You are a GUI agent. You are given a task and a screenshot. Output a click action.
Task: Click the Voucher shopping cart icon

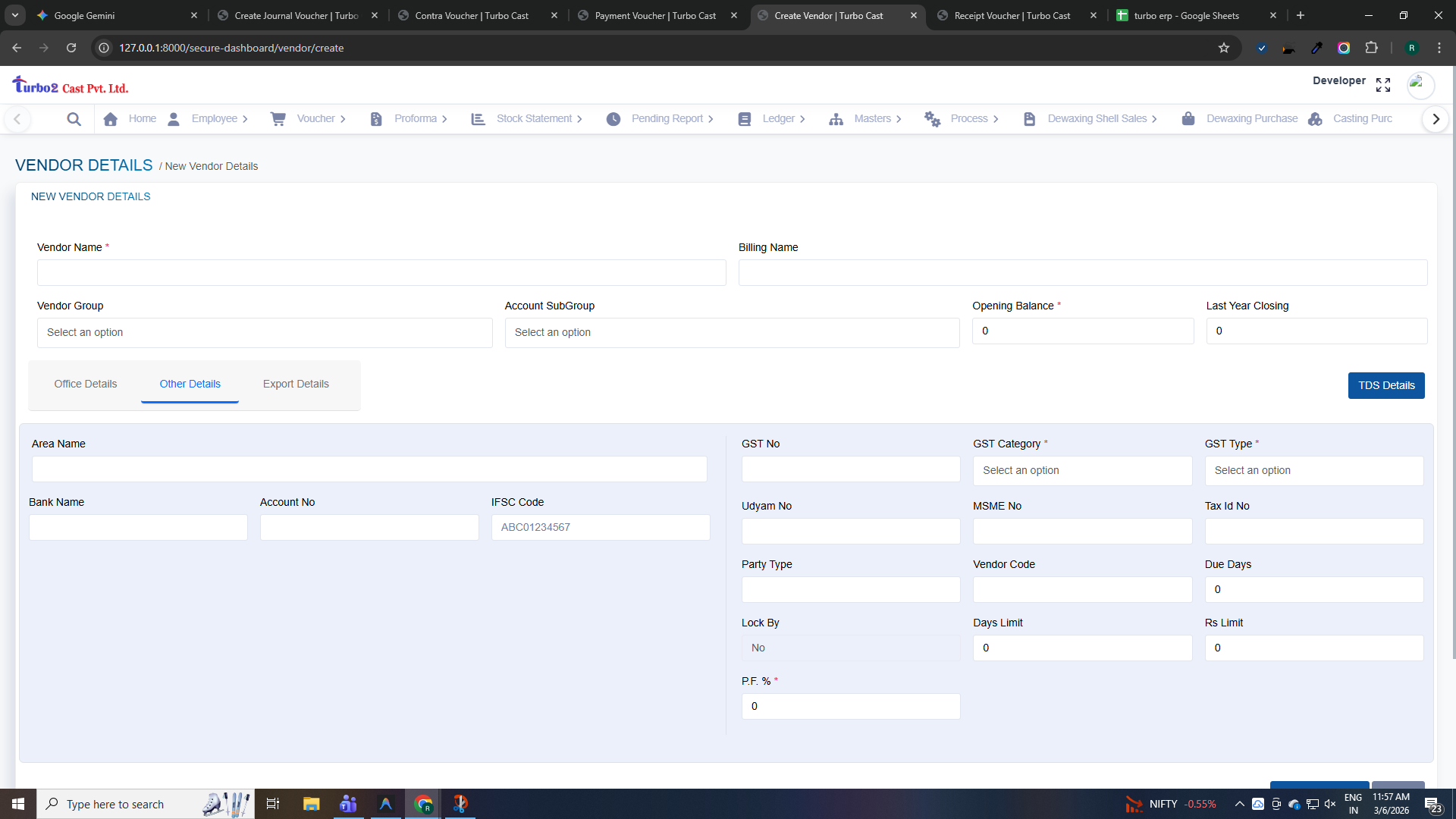(278, 119)
